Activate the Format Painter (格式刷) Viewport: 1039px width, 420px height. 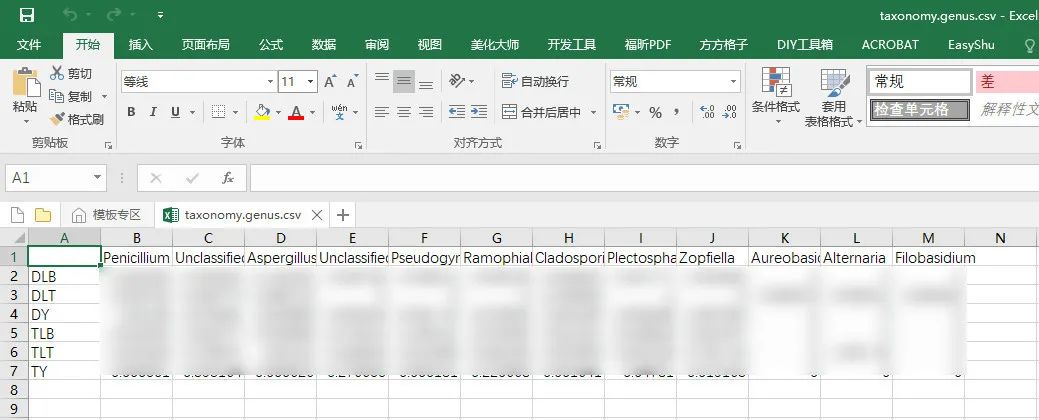click(x=77, y=119)
